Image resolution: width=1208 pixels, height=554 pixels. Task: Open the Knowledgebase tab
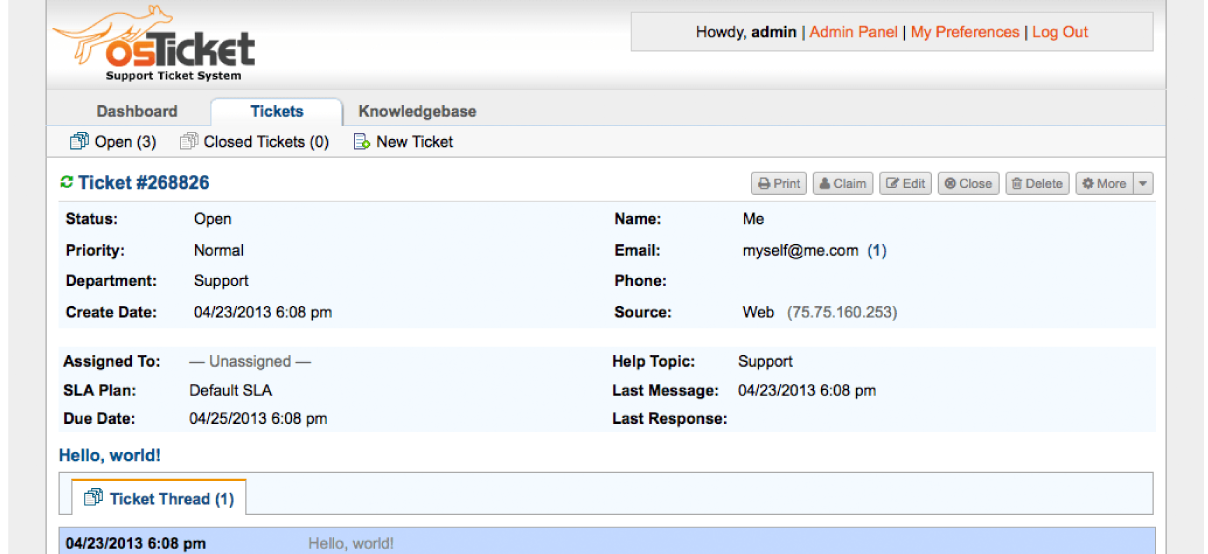pyautogui.click(x=417, y=111)
